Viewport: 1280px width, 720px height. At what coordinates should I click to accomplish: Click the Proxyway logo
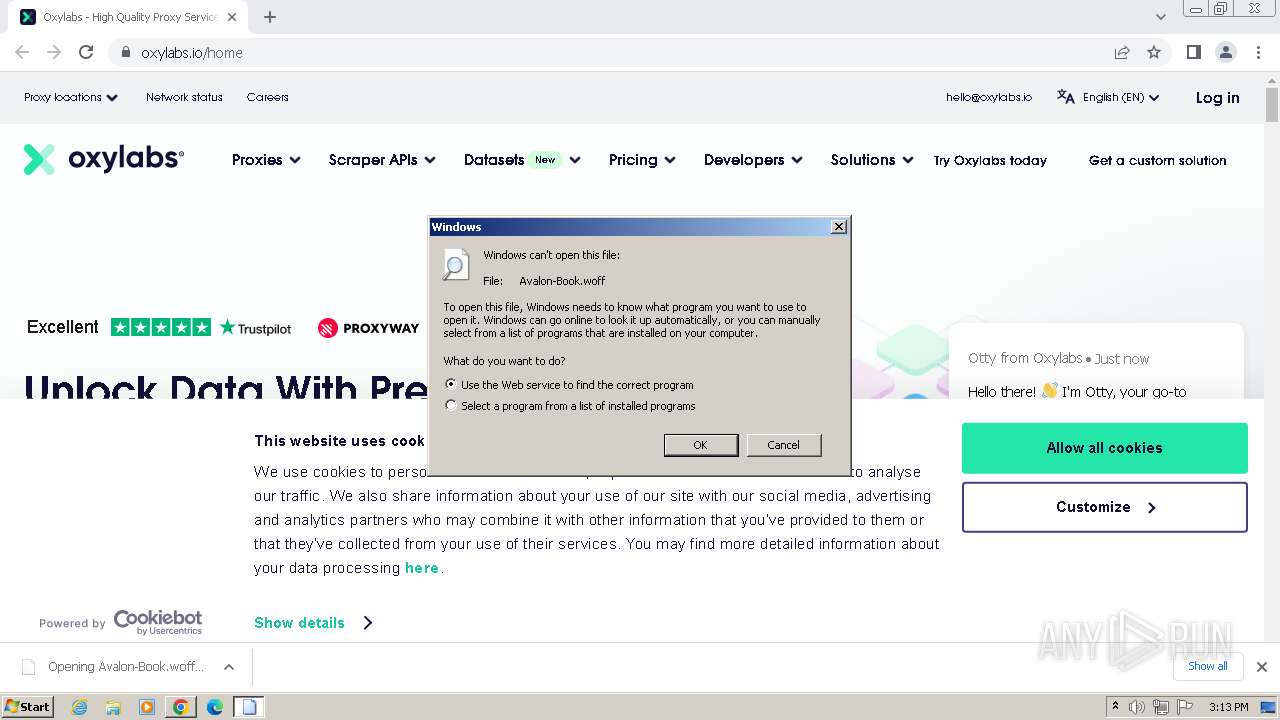tap(368, 328)
